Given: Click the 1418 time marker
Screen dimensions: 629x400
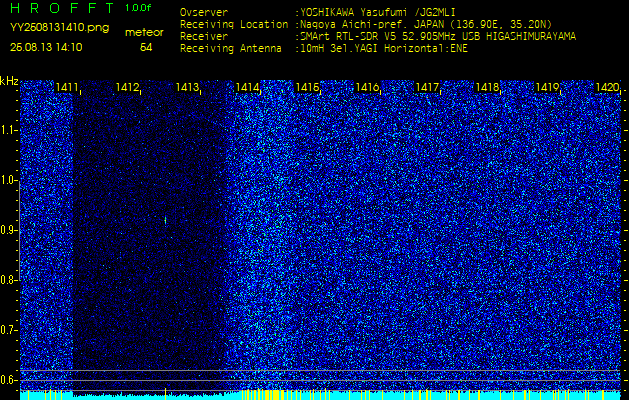Looking at the screenshot, I should pyautogui.click(x=487, y=87).
